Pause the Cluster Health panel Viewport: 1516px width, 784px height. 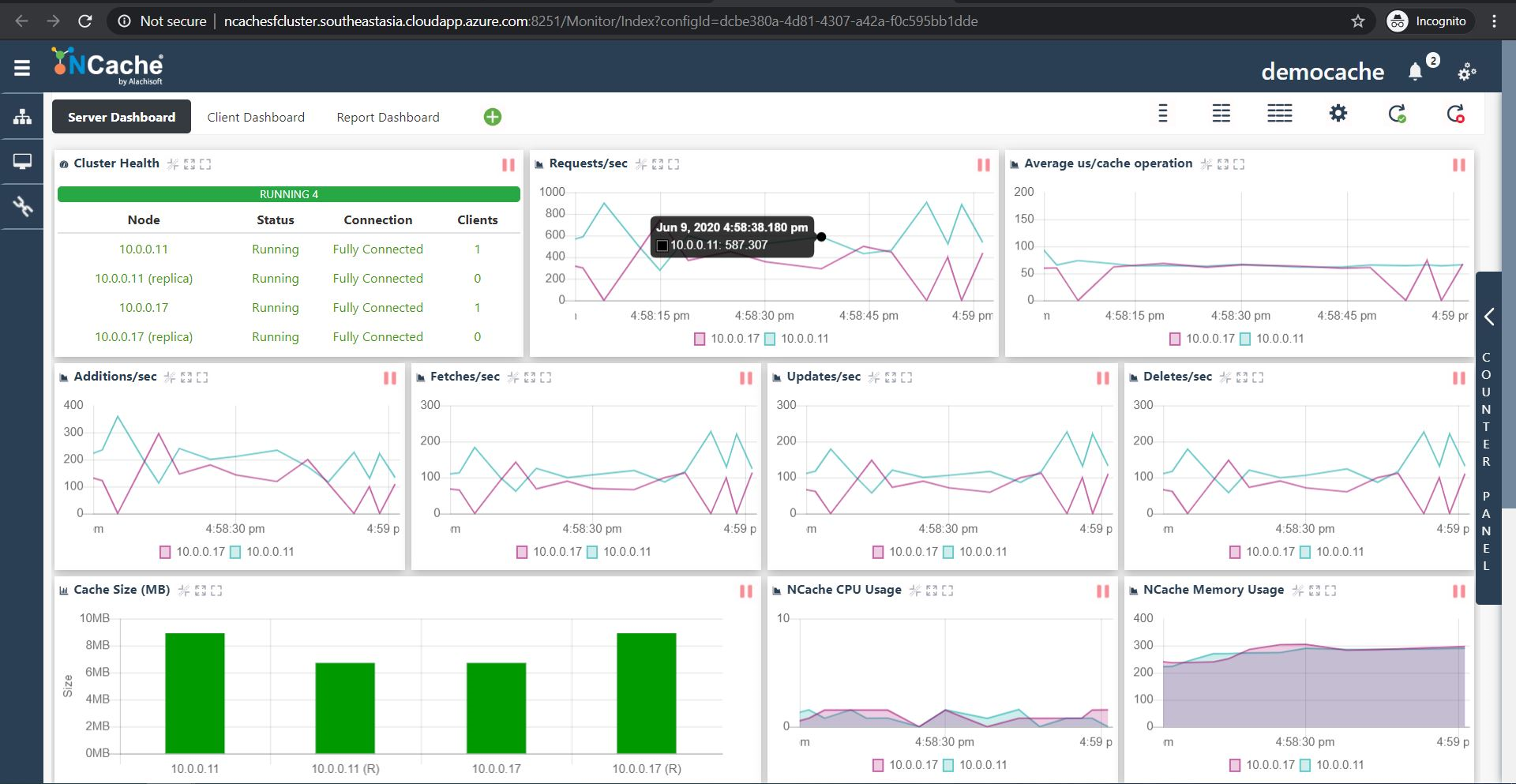point(508,165)
